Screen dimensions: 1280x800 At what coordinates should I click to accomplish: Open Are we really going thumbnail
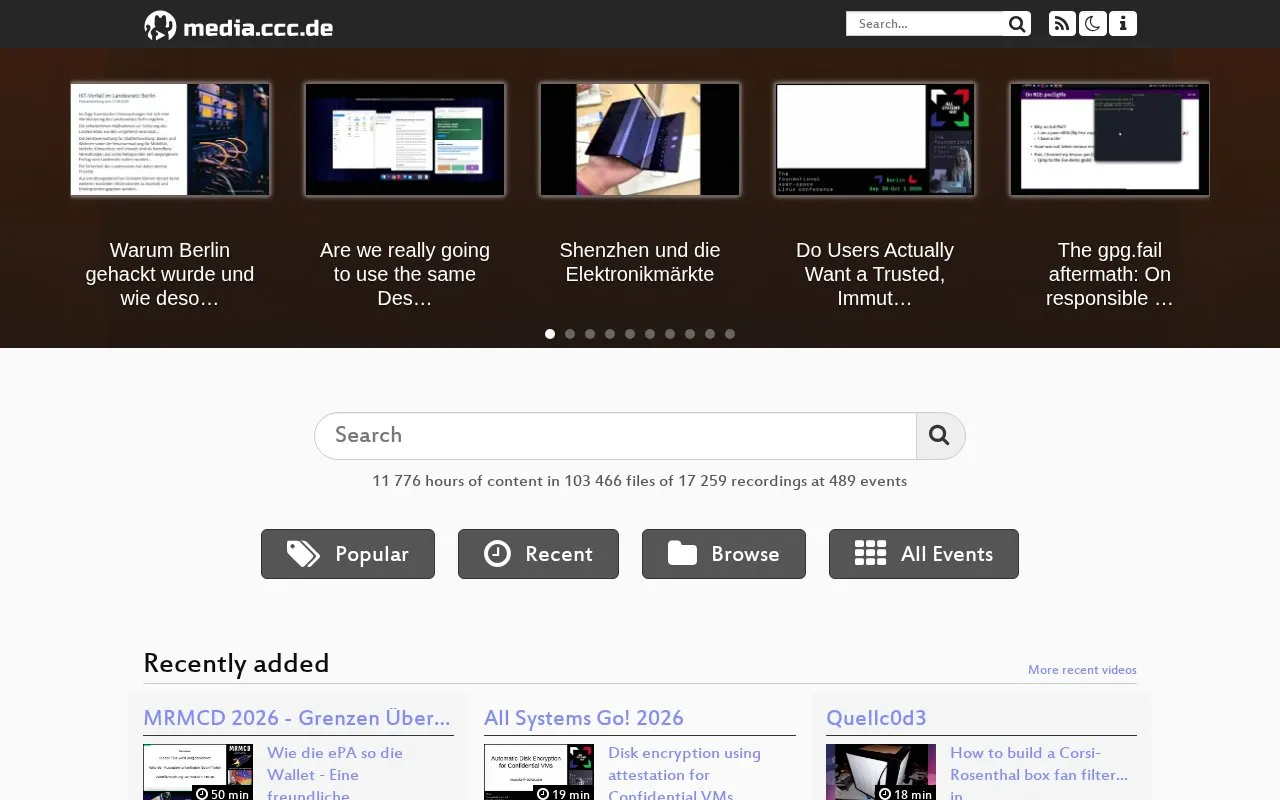pyautogui.click(x=405, y=139)
